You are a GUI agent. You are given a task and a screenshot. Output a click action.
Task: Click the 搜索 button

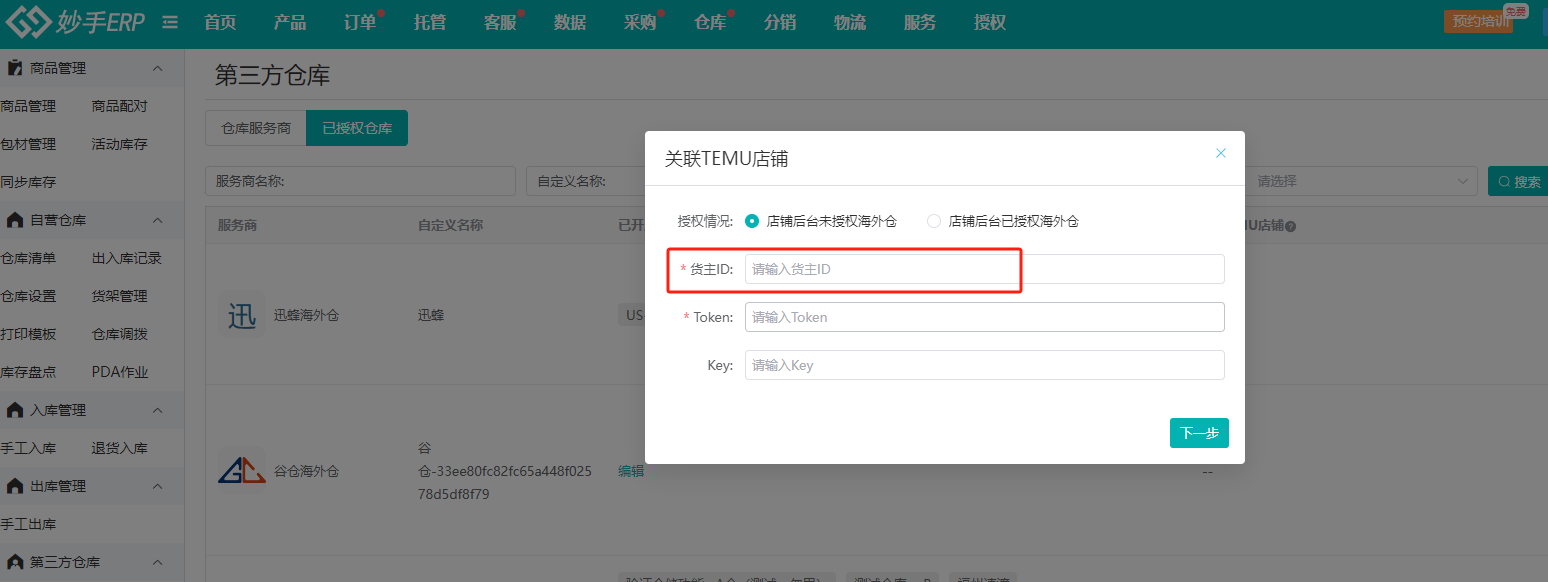tap(1518, 181)
